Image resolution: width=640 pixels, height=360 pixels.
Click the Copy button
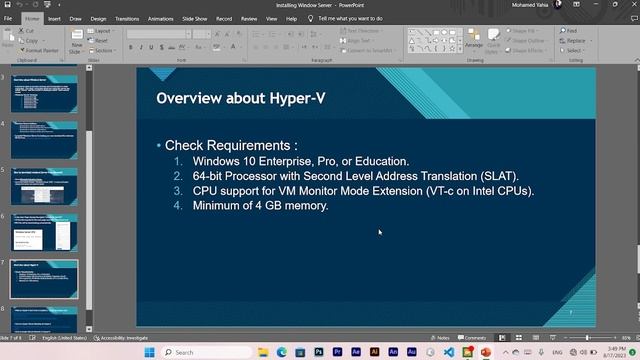29,41
